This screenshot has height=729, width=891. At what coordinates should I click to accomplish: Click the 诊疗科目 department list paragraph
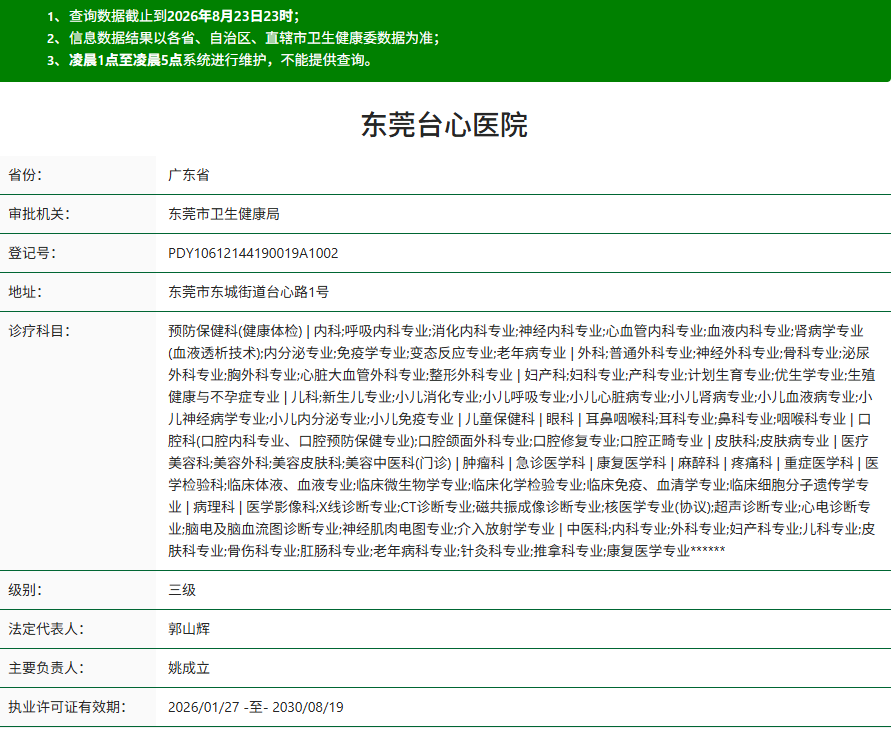click(523, 441)
